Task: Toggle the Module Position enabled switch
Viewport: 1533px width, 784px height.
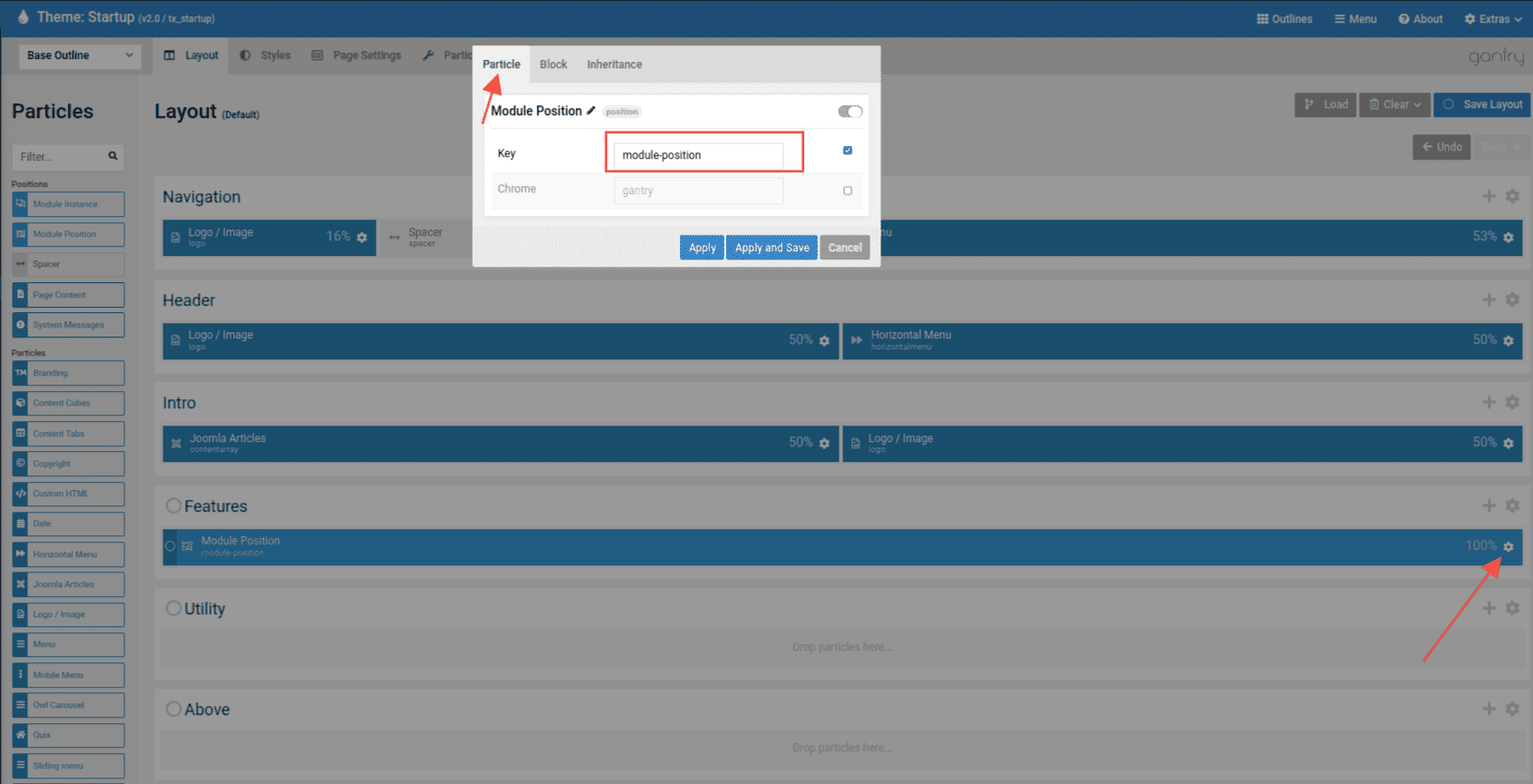Action: (850, 112)
